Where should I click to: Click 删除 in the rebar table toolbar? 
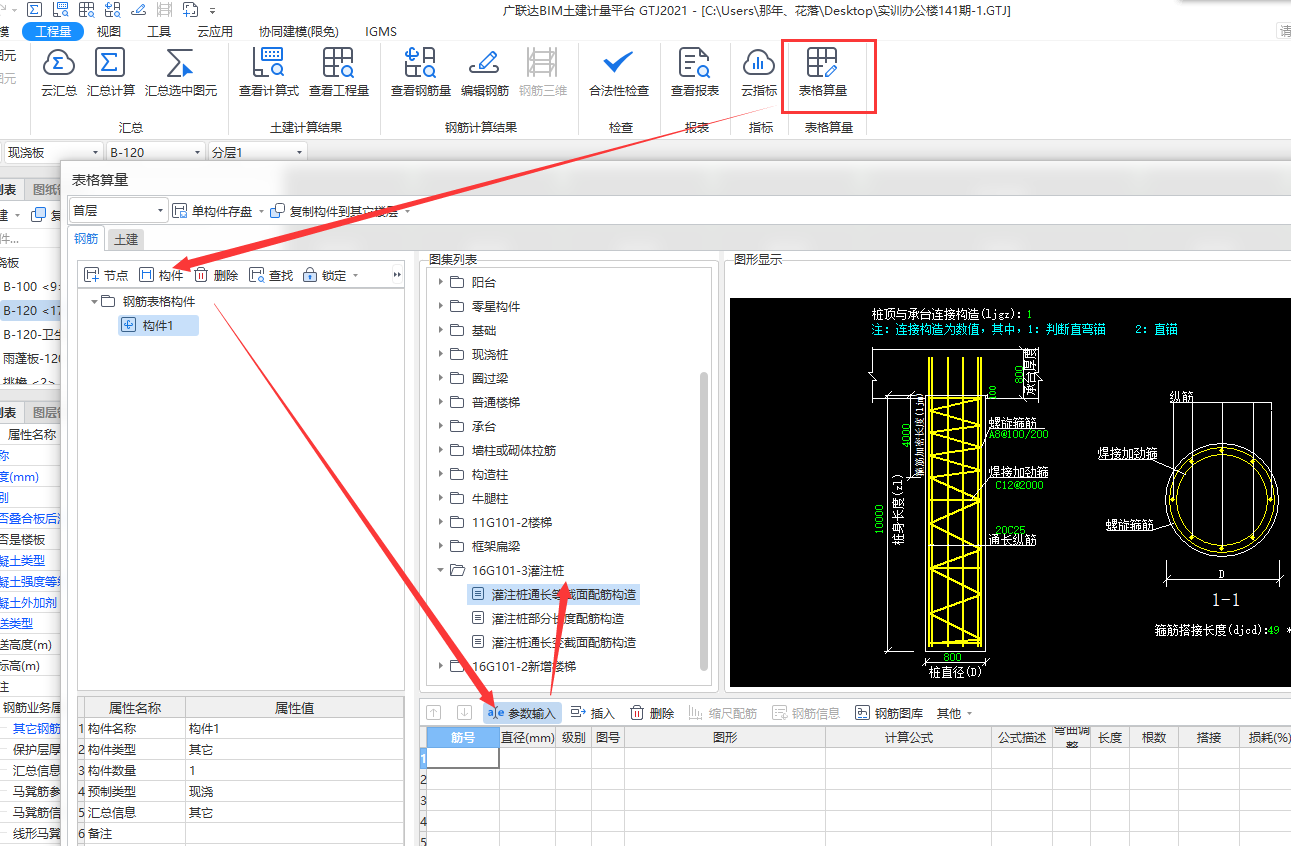click(651, 713)
